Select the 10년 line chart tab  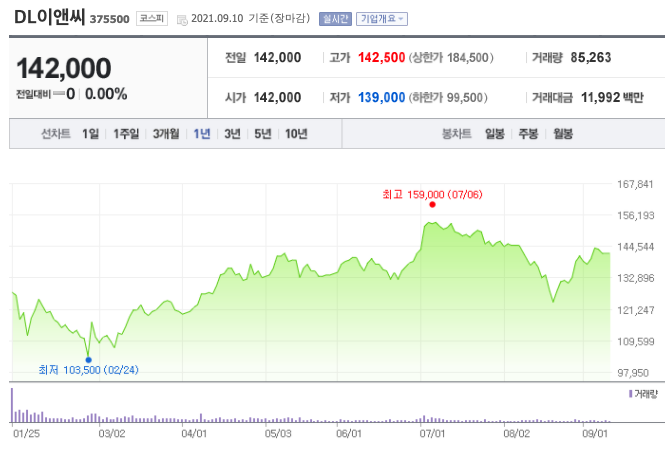point(296,134)
